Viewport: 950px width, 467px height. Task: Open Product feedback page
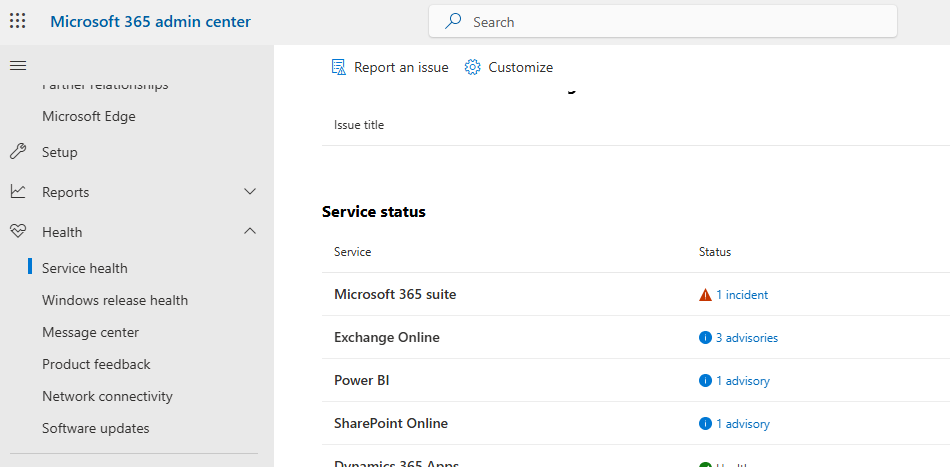point(96,365)
